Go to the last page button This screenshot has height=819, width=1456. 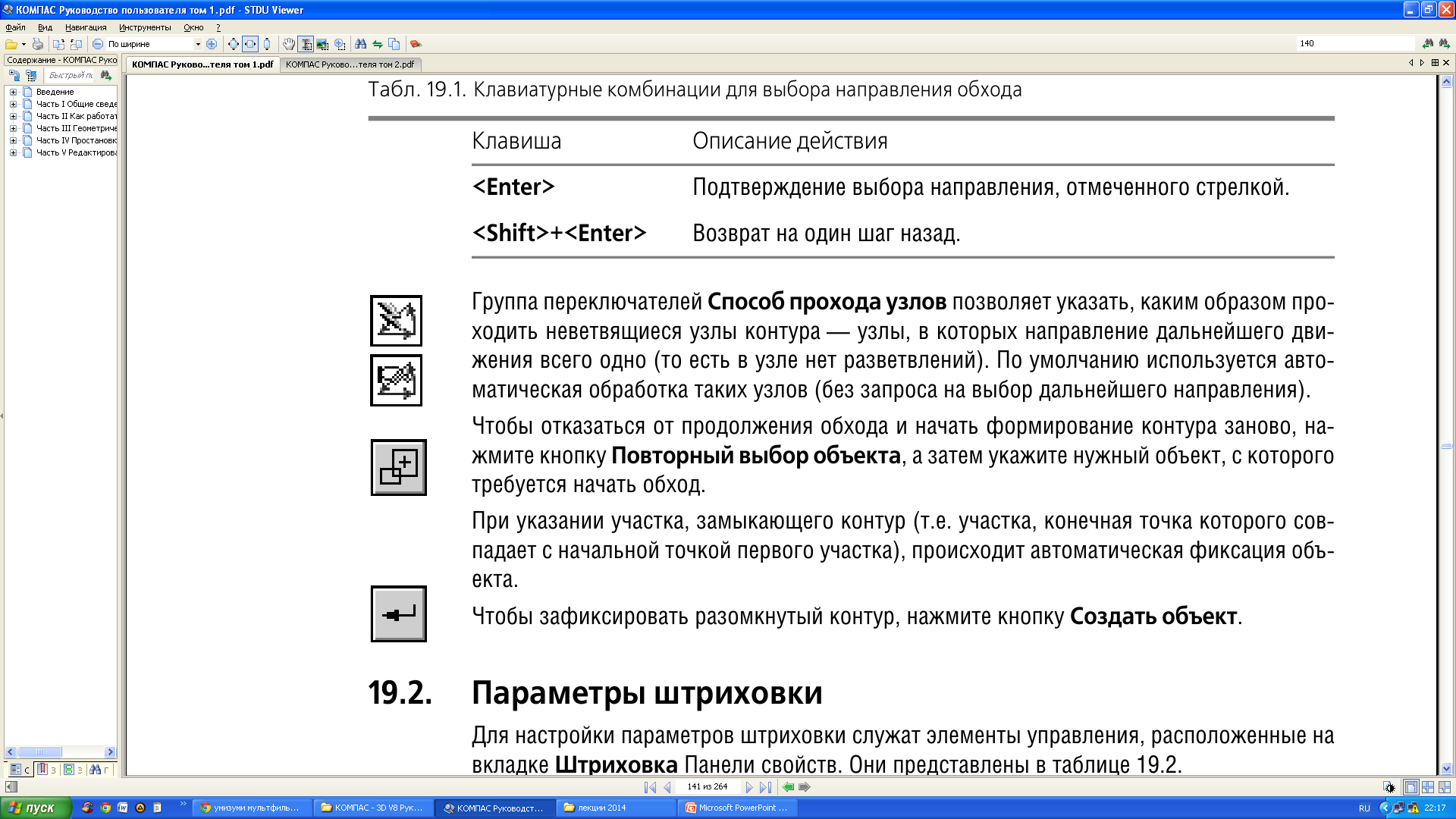click(x=765, y=787)
